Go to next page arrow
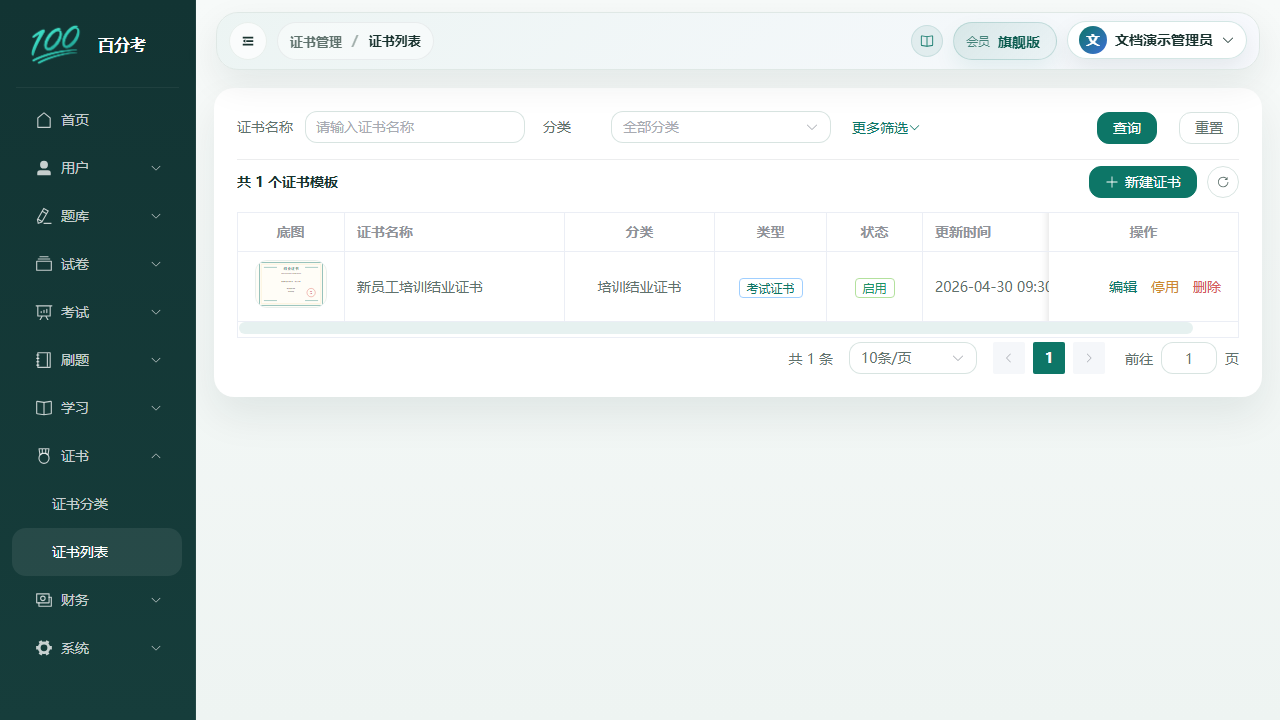Screen dimensions: 1280x720 (1089, 358)
